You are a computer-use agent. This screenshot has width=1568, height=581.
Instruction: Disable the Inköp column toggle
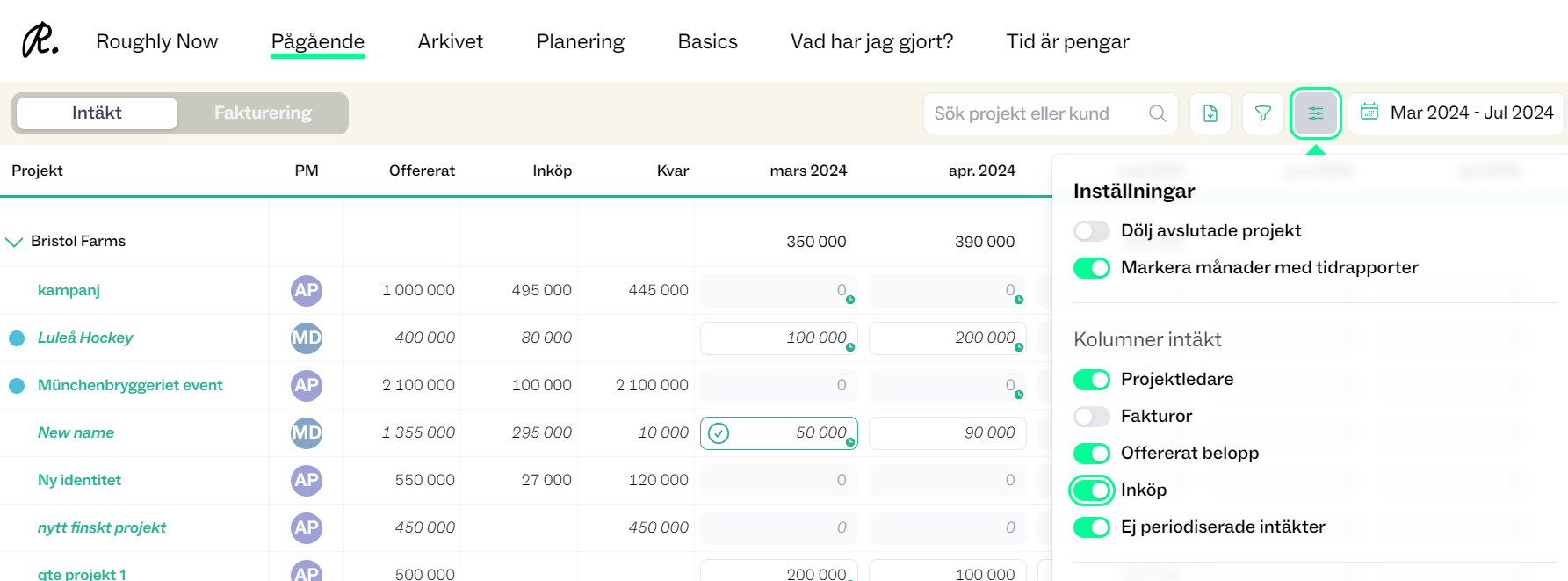pyautogui.click(x=1092, y=490)
